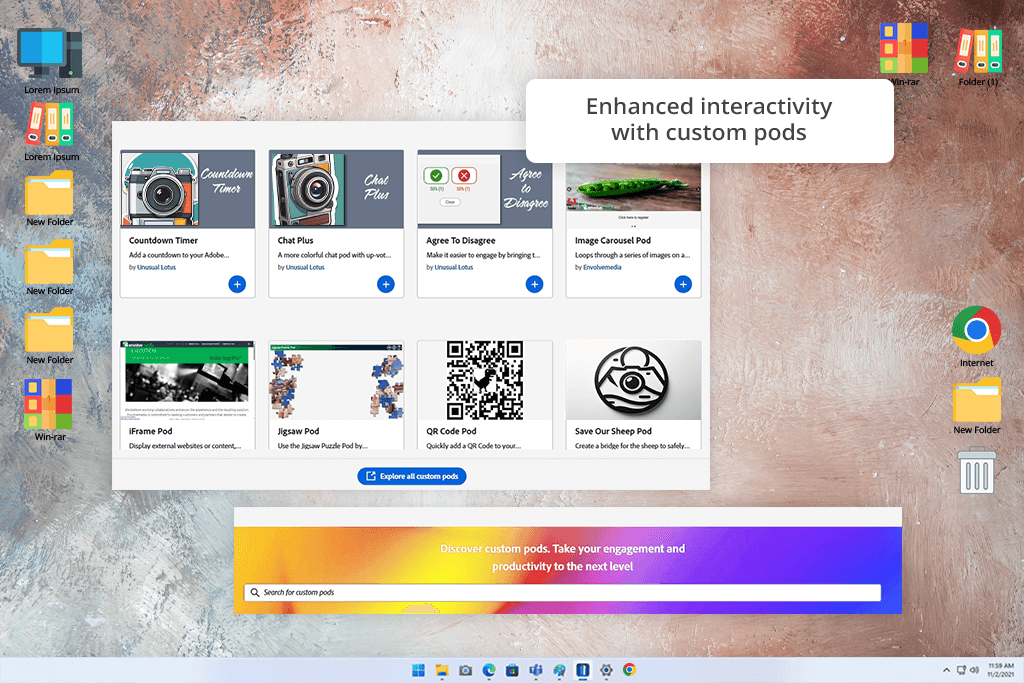The width and height of the screenshot is (1024, 683).
Task: Open the Lorem ipsum computer desktop icon
Action: 50,54
